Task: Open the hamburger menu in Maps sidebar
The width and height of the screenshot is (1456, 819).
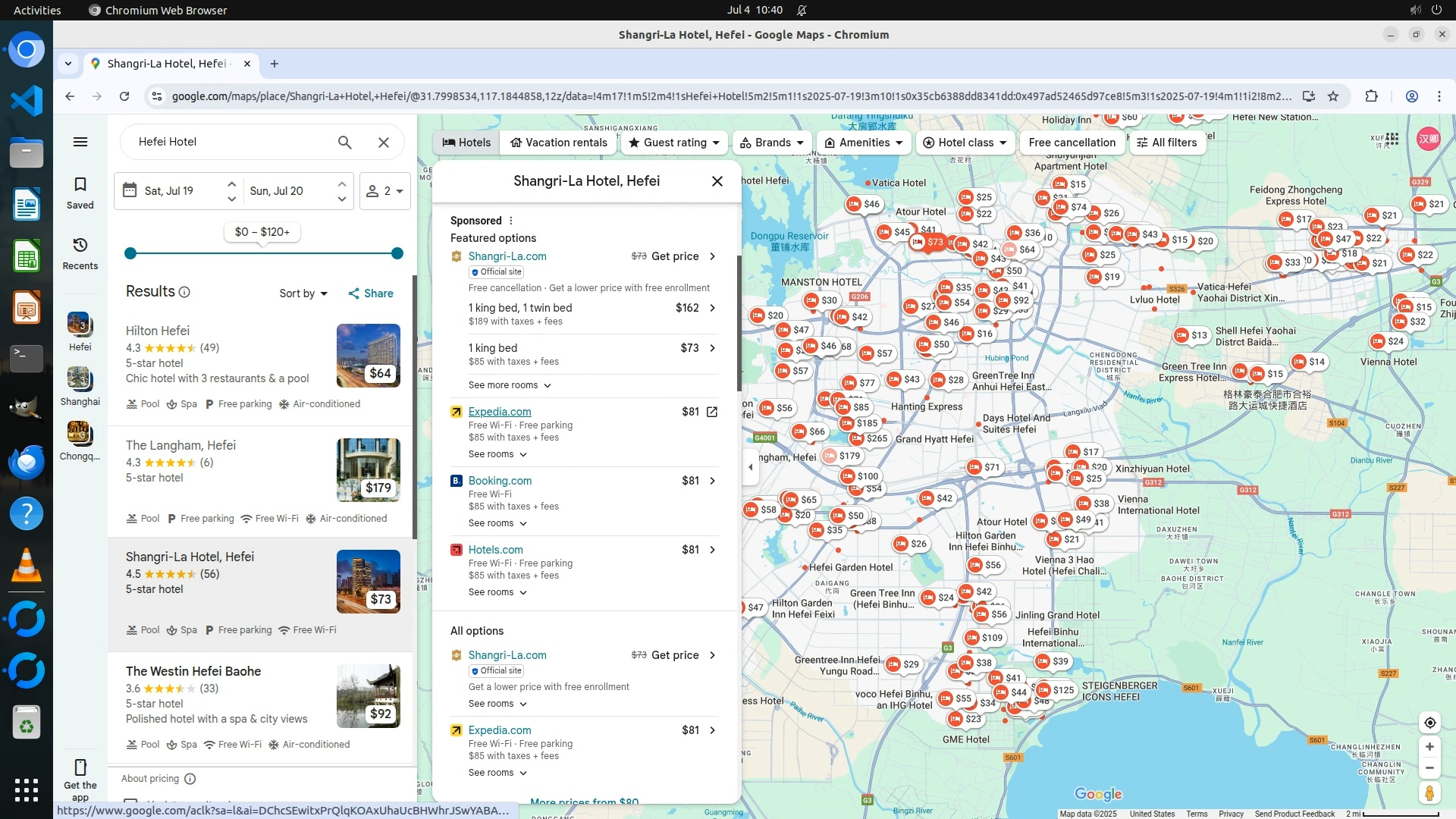Action: 80,142
